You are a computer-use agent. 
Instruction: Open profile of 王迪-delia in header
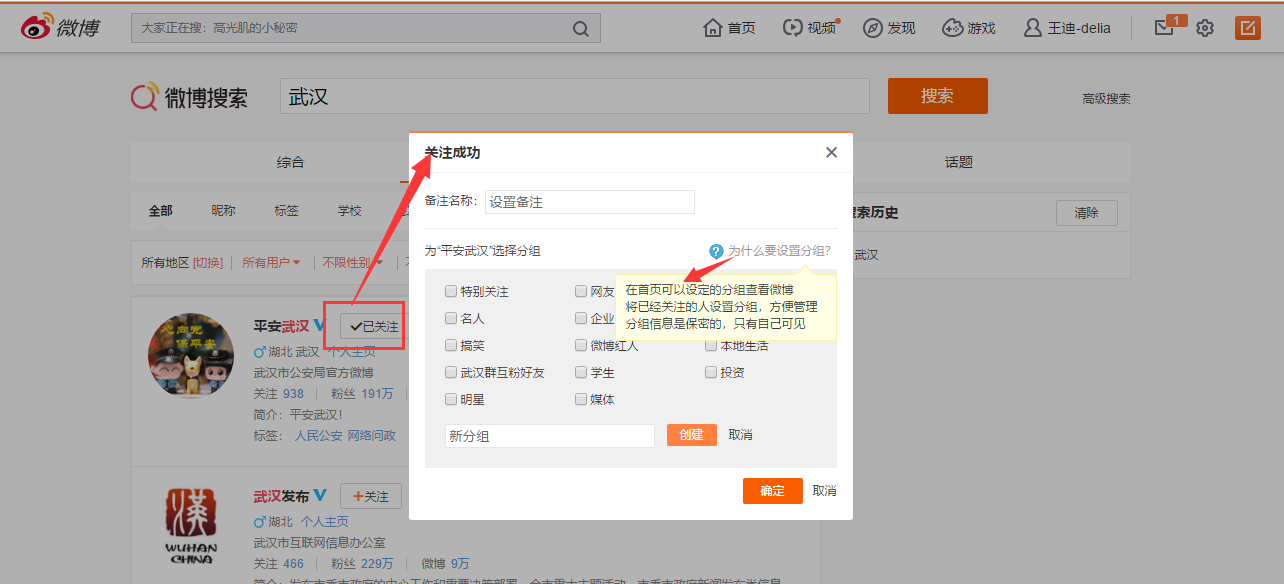pyautogui.click(x=1067, y=28)
